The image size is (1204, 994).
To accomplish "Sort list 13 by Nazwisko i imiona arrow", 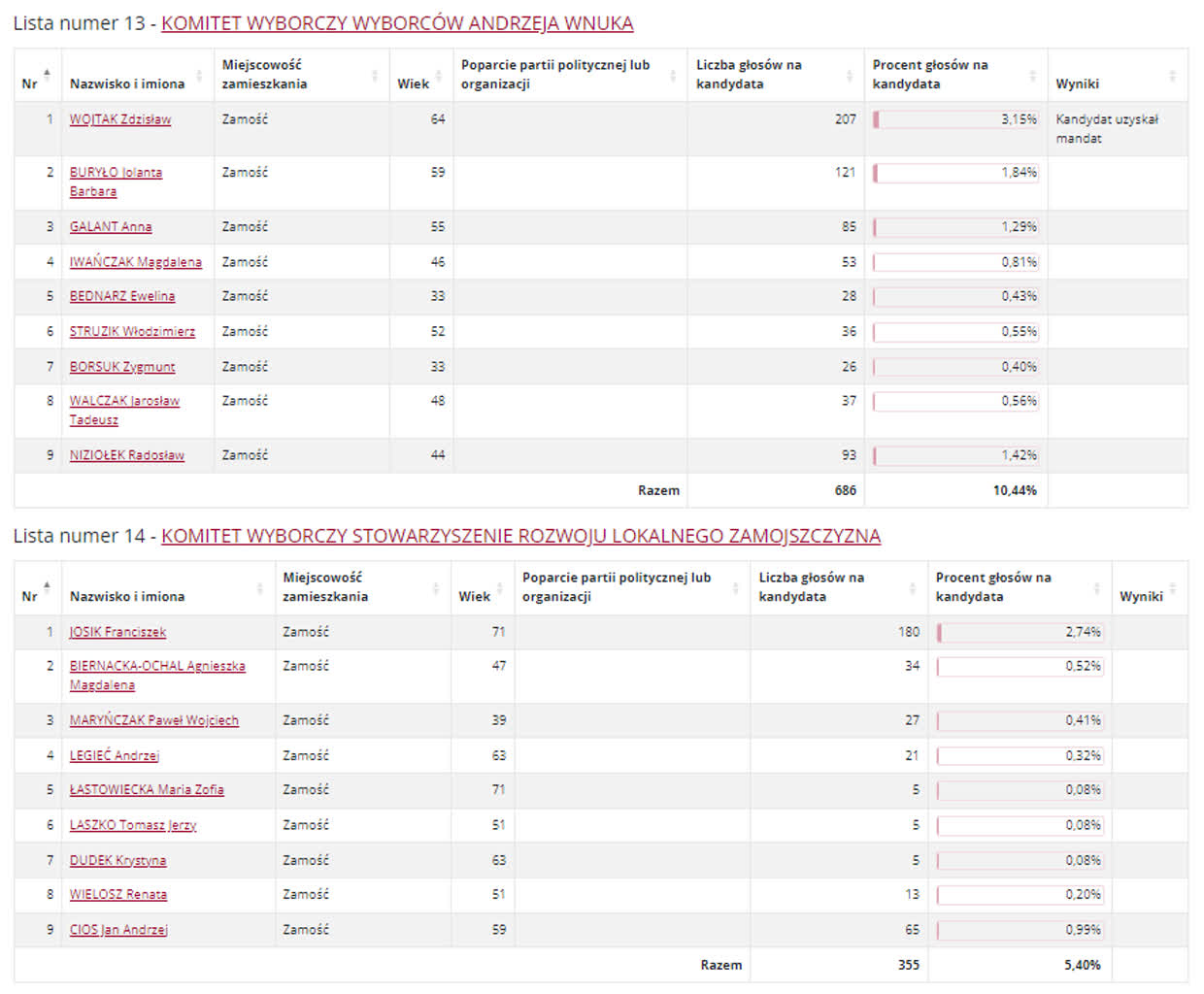I will [200, 75].
